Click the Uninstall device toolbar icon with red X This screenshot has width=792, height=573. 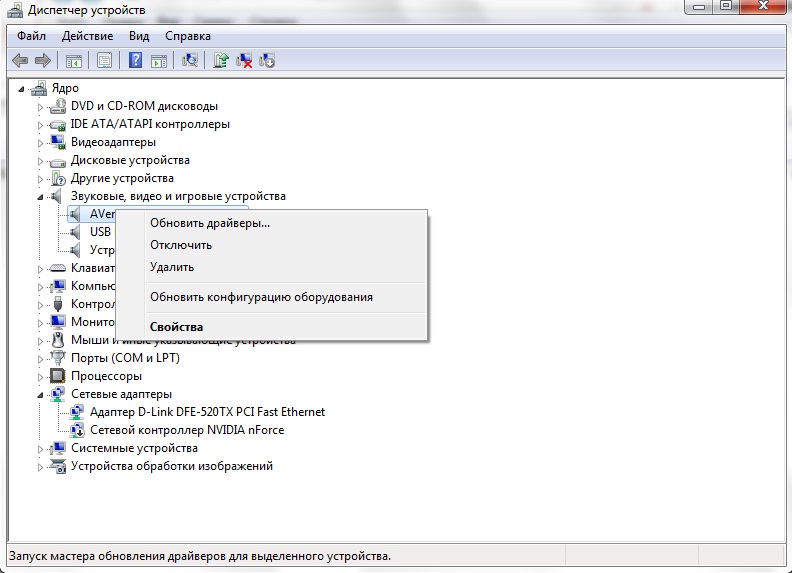(x=244, y=61)
